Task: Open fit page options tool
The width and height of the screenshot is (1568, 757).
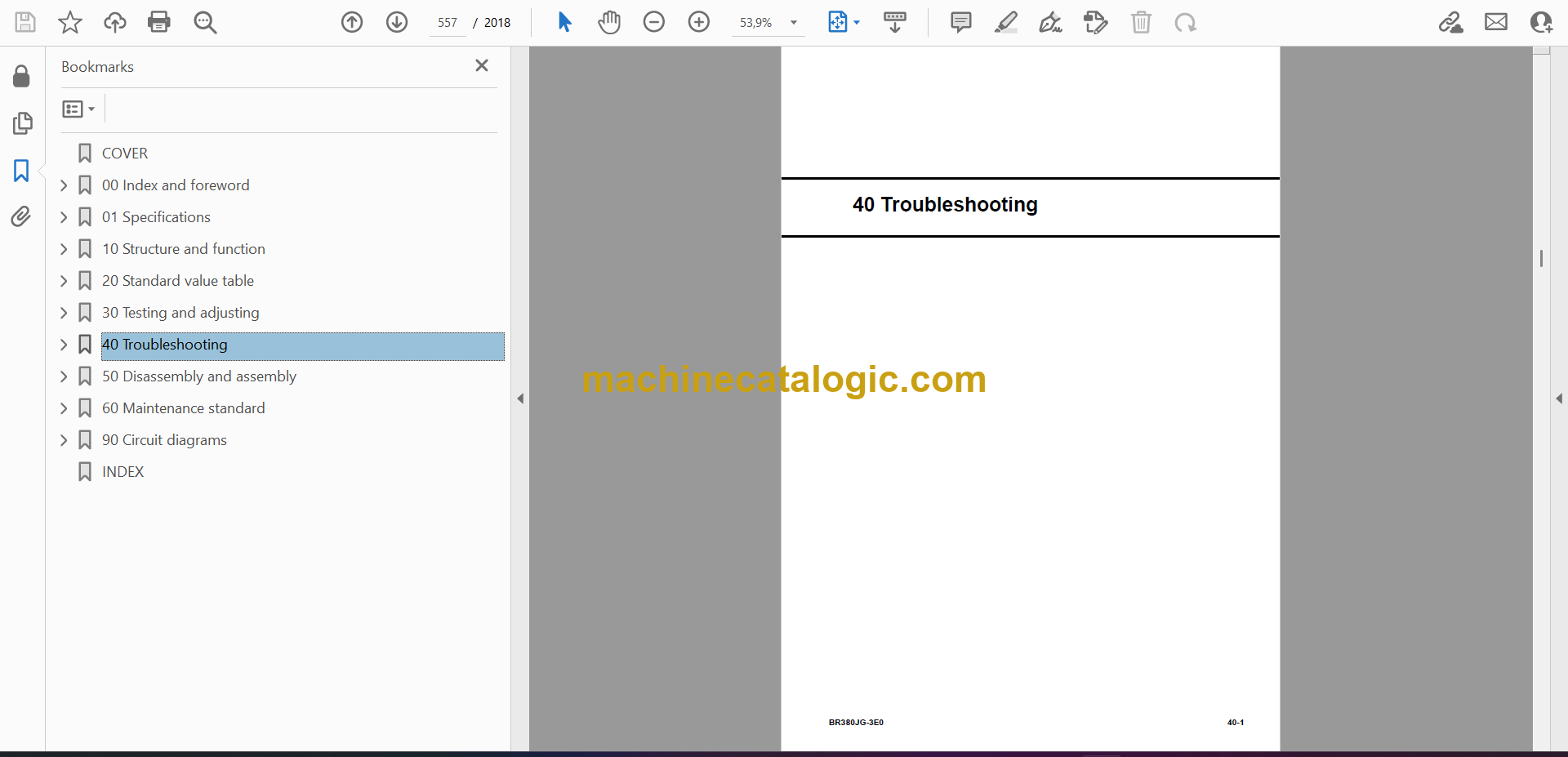Action: point(837,22)
